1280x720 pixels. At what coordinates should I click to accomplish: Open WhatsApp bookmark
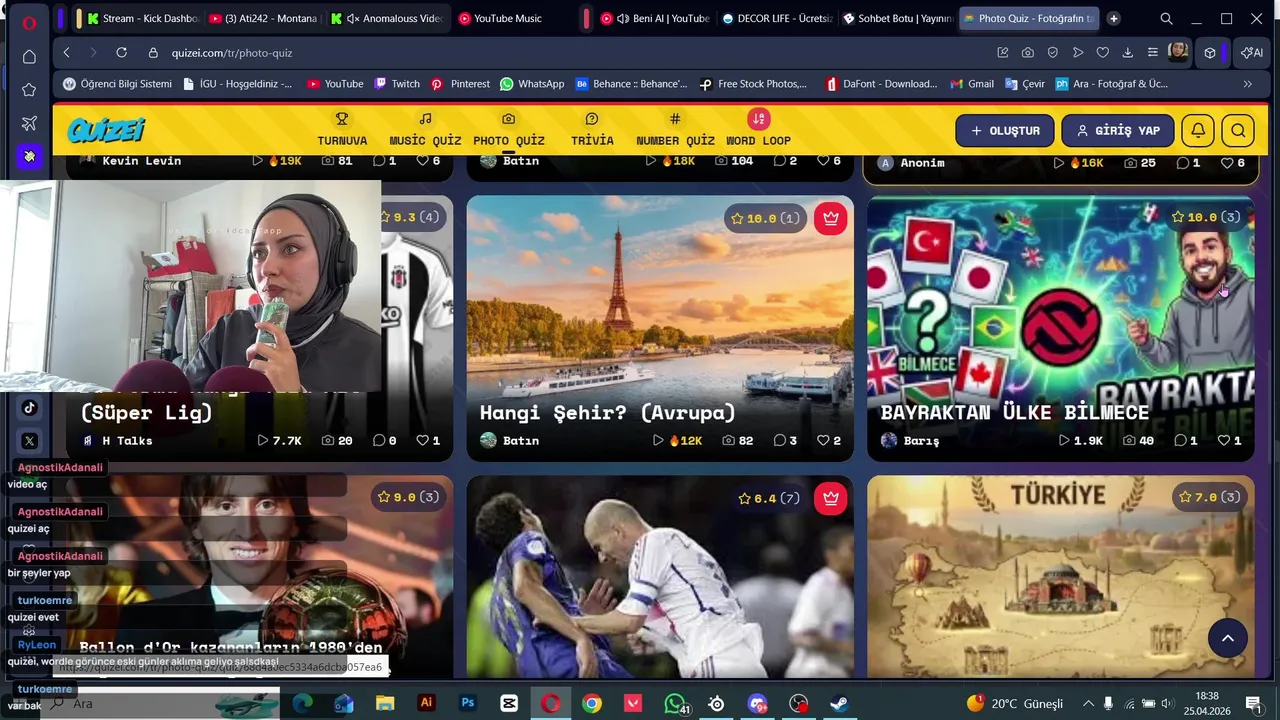pyautogui.click(x=532, y=84)
